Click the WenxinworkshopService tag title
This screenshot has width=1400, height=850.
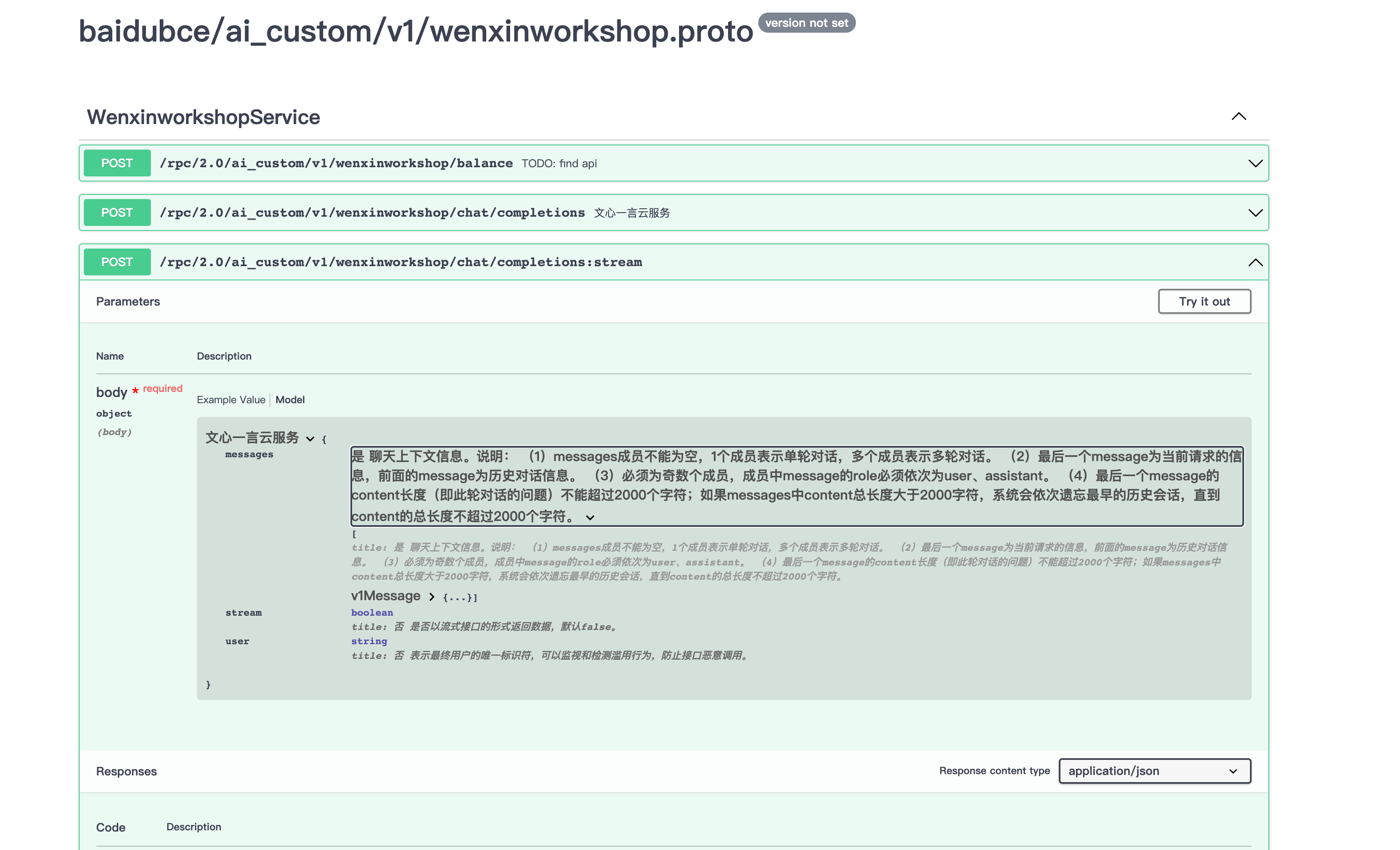click(203, 117)
